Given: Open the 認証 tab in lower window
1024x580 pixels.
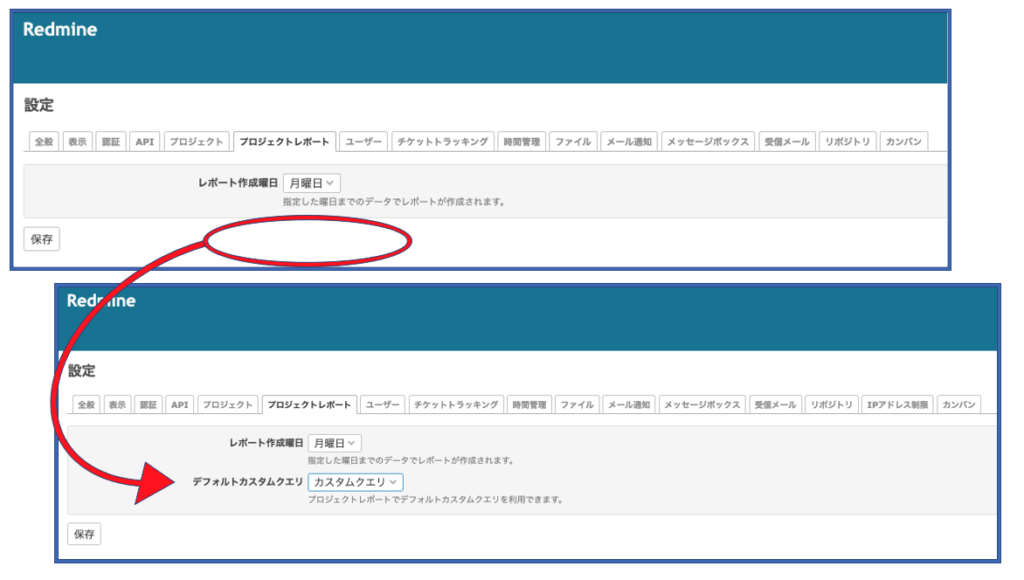Looking at the screenshot, I should [x=148, y=405].
